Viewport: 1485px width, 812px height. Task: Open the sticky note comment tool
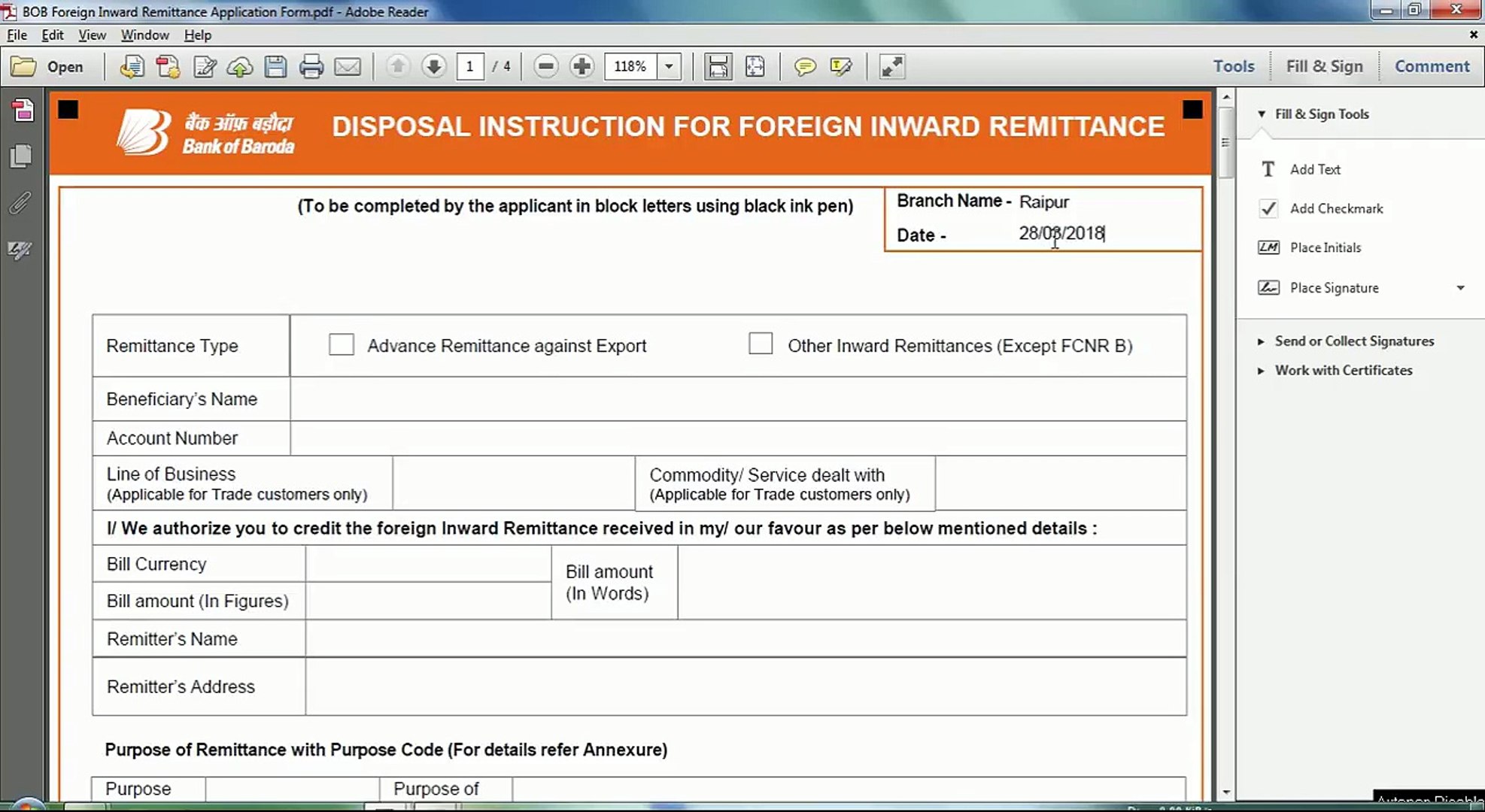[x=804, y=67]
